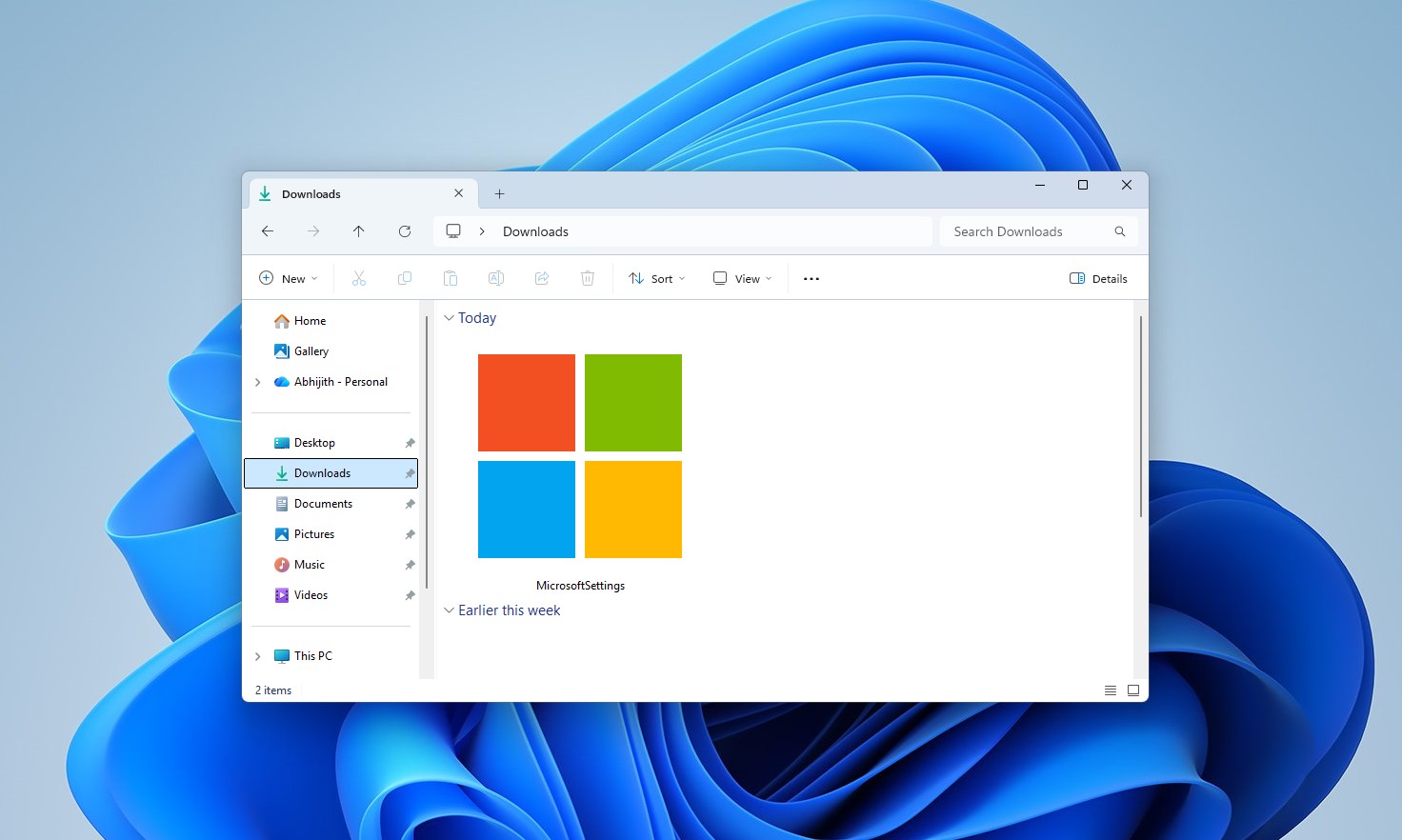
Task: Select the MicrosoftSettings file thumbnail
Action: tap(580, 456)
